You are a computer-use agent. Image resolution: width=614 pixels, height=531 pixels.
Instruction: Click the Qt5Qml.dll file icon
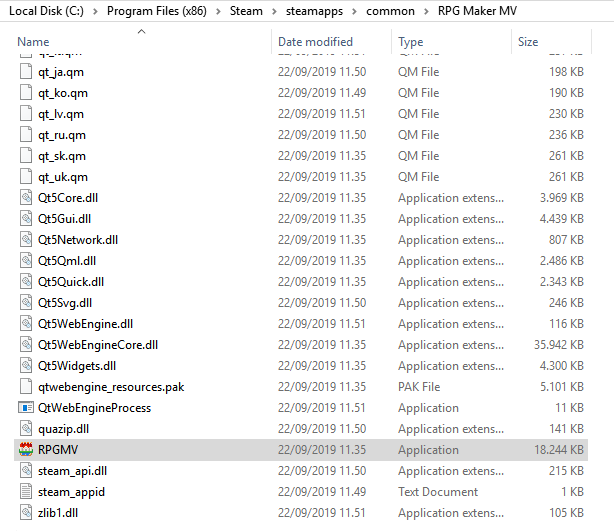coord(26,260)
